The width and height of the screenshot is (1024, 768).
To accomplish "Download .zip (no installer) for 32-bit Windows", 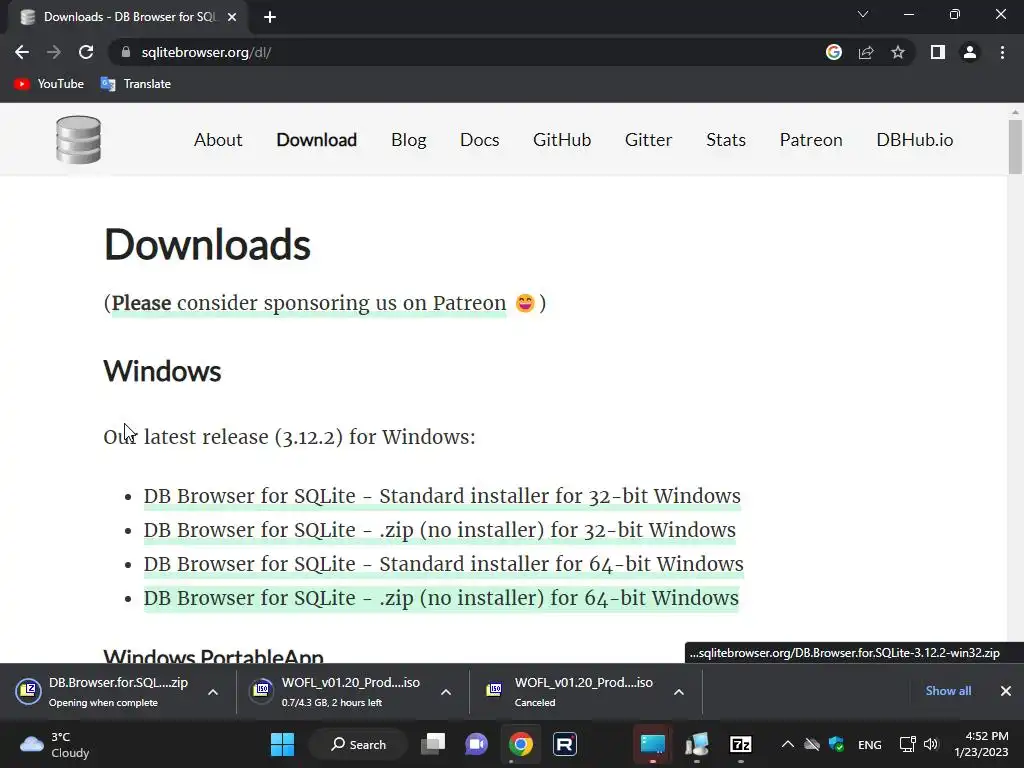I will (x=440, y=530).
